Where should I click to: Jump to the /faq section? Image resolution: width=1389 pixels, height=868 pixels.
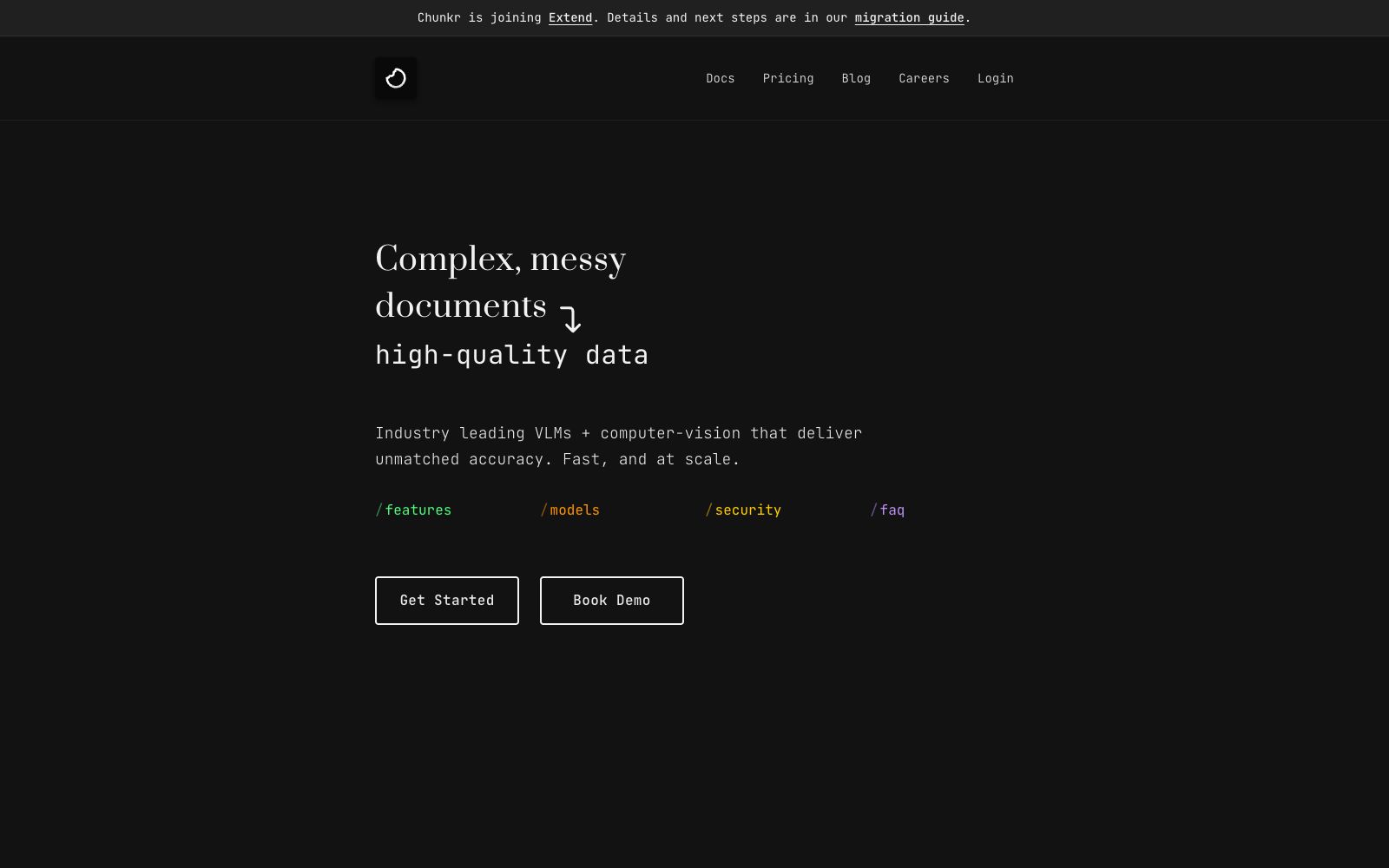(887, 510)
